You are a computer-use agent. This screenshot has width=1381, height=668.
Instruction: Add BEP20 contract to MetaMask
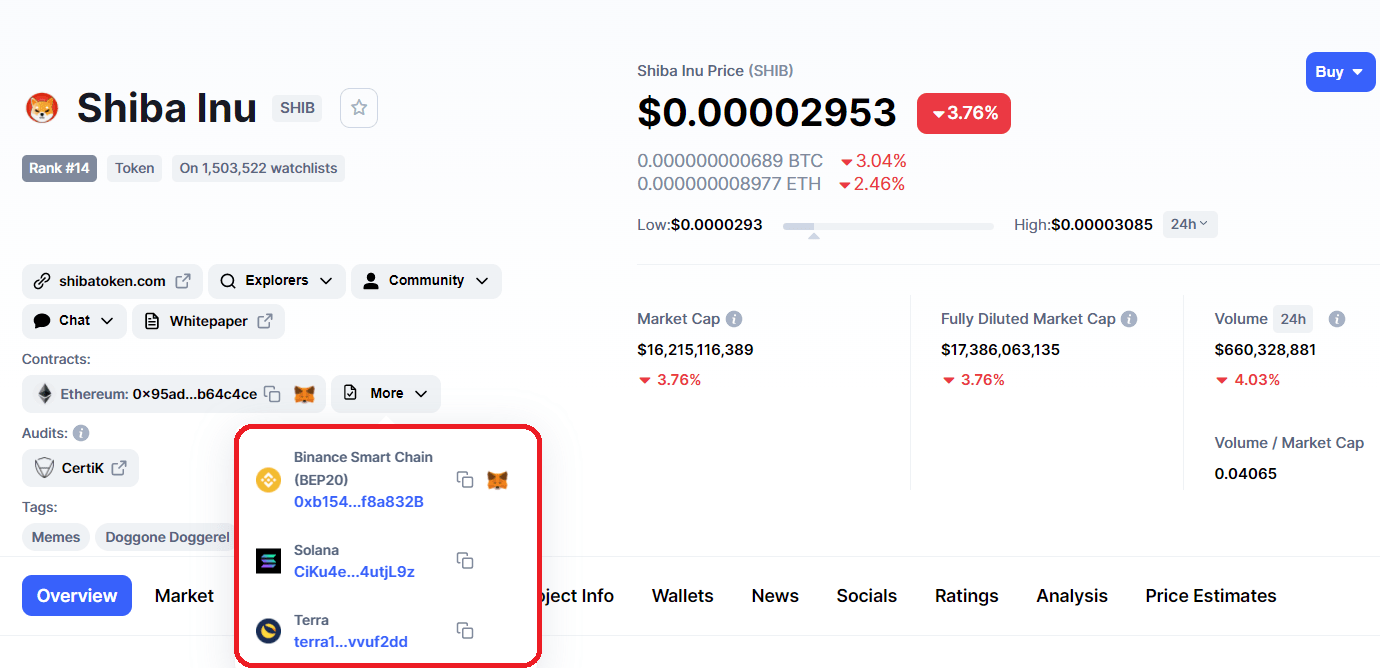coord(497,480)
